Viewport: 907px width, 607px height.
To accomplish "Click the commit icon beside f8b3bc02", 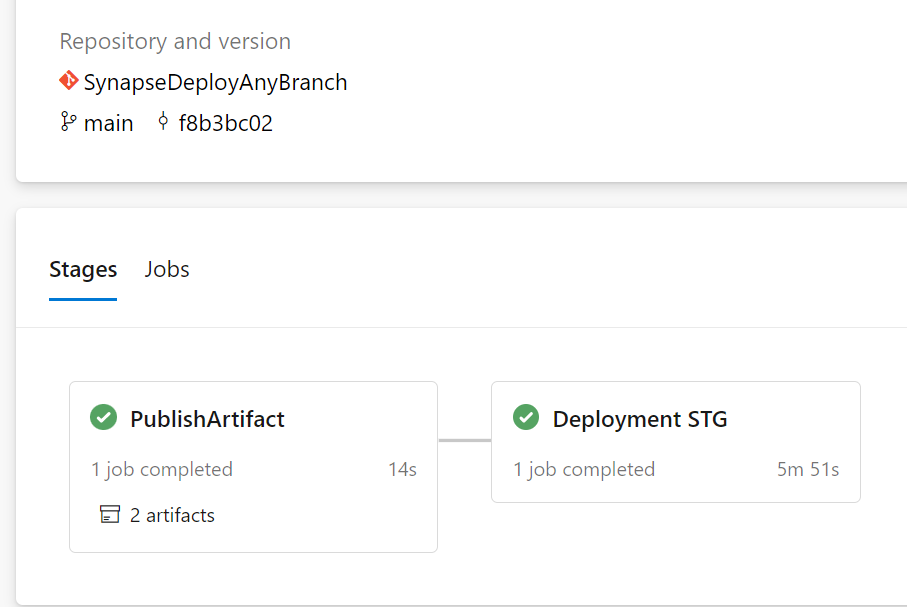I will pyautogui.click(x=163, y=121).
